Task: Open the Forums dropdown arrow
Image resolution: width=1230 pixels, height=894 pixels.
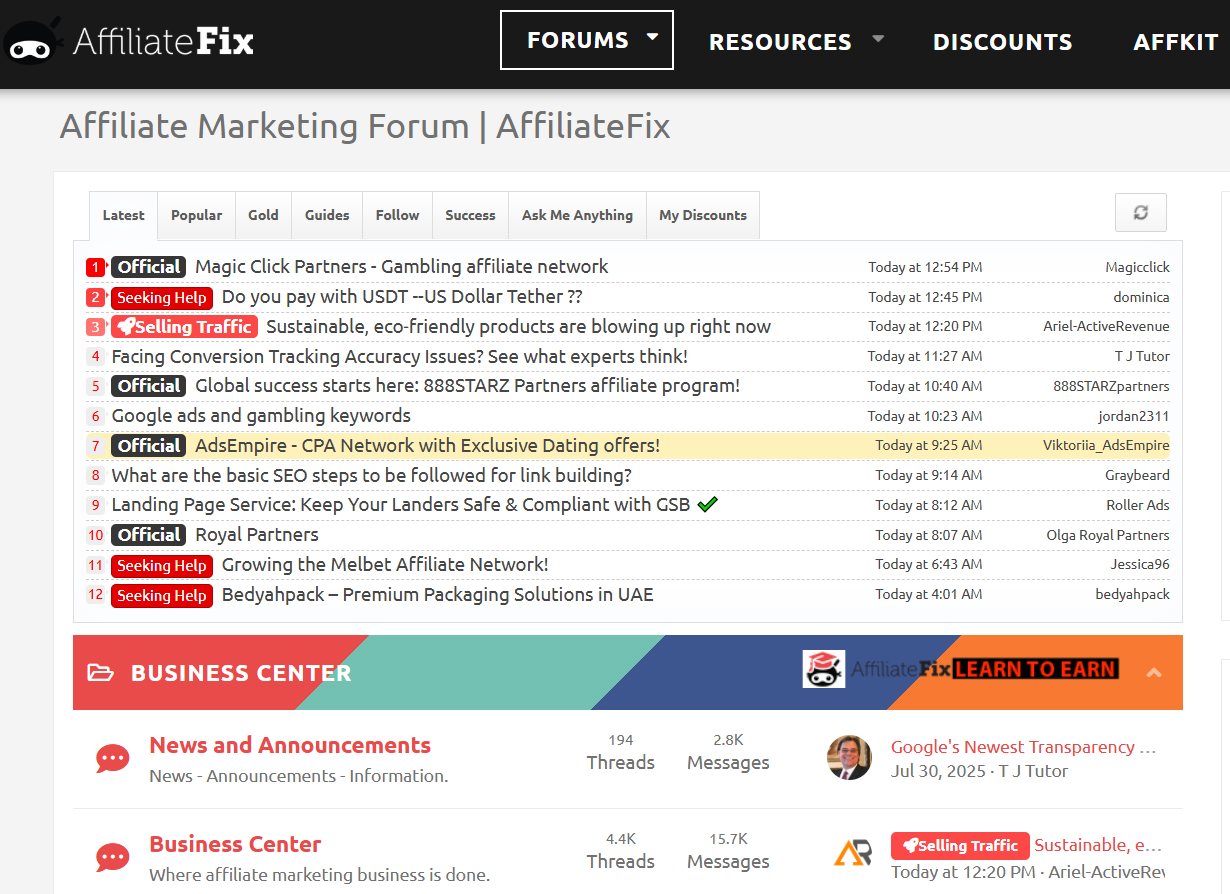Action: pyautogui.click(x=653, y=37)
